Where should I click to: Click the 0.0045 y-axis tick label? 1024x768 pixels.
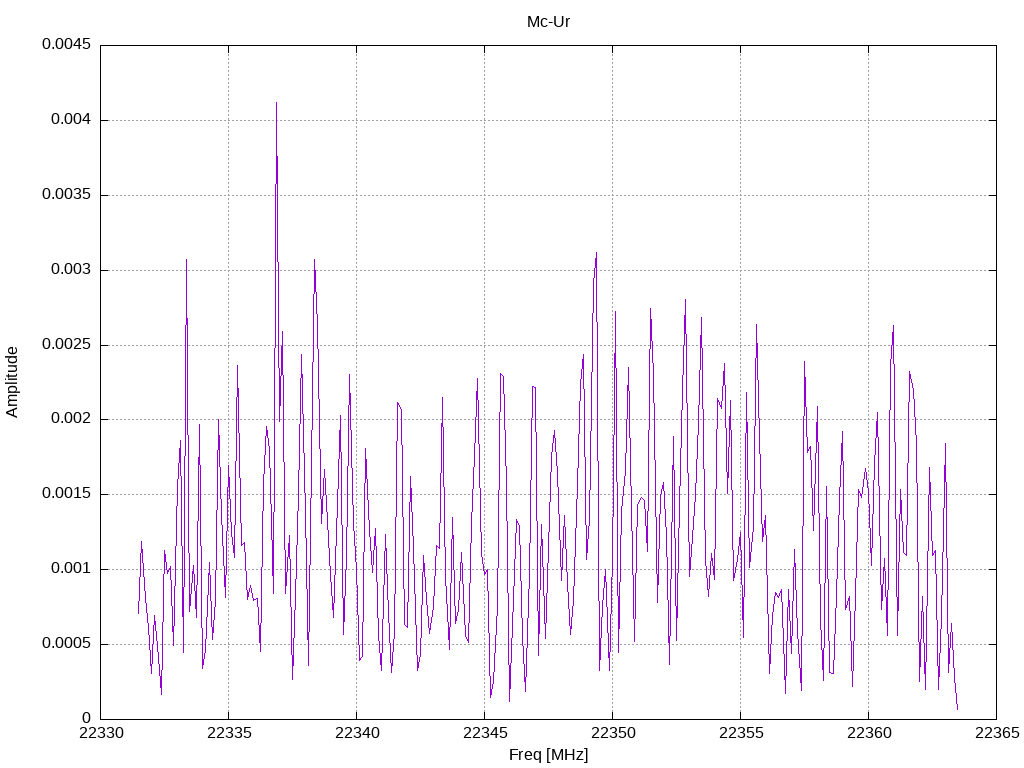coord(67,44)
